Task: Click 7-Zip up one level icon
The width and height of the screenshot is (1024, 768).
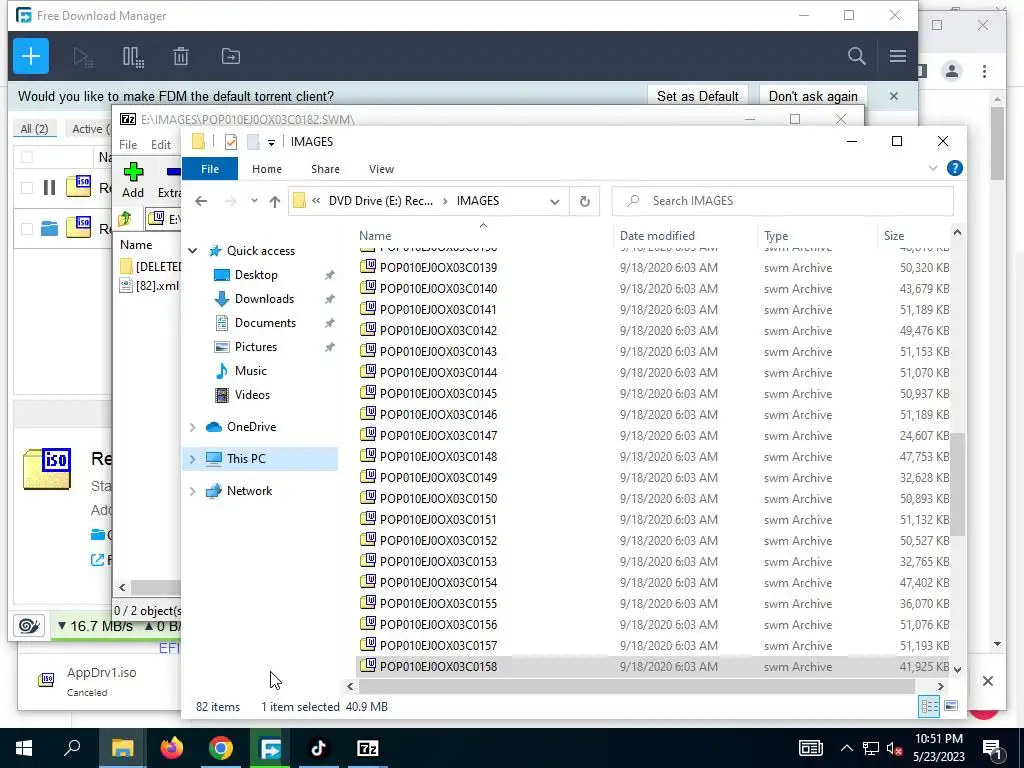Action: coord(125,219)
